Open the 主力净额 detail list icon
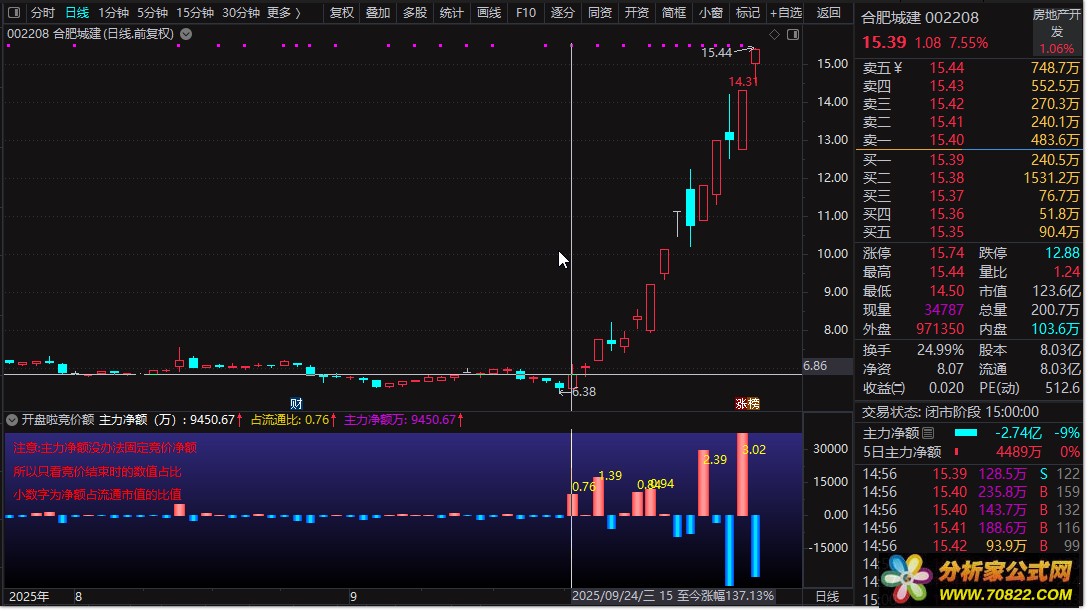This screenshot has height=611, width=1089. tap(928, 433)
